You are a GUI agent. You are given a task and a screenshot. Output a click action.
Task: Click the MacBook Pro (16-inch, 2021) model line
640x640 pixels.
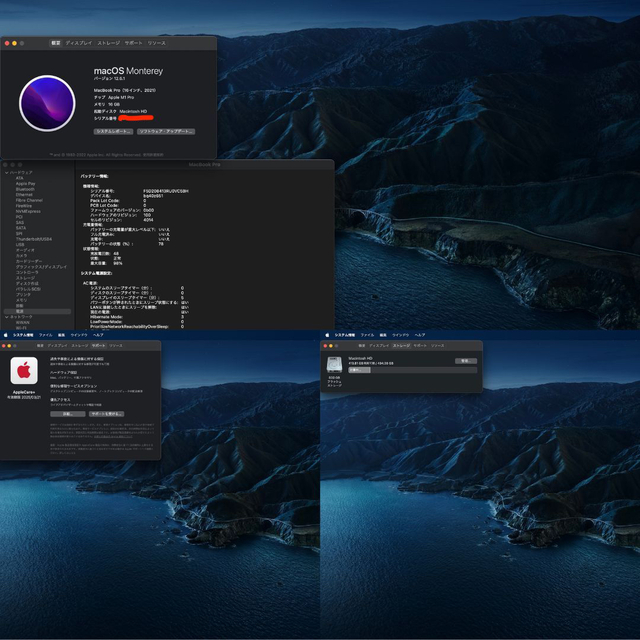(x=124, y=91)
